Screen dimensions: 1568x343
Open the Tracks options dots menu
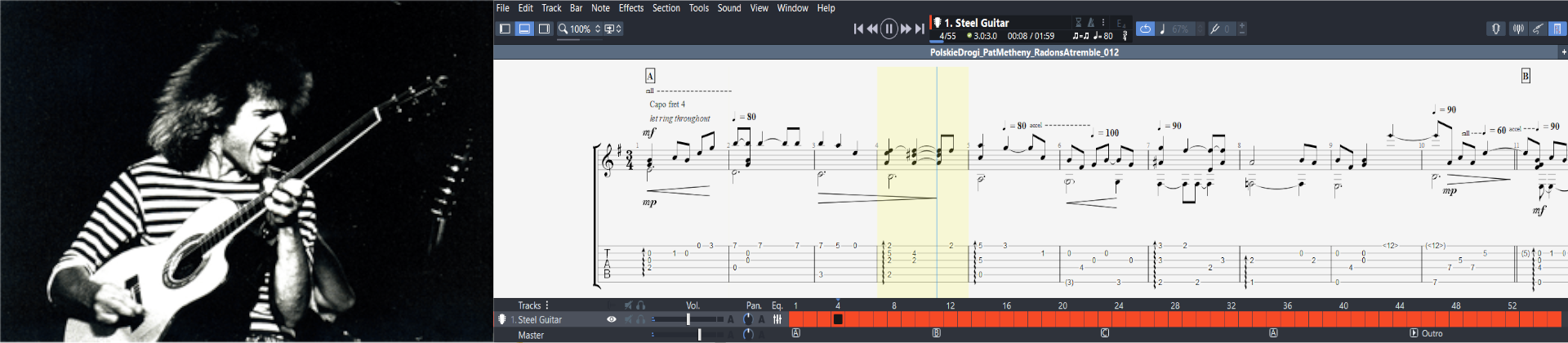[547, 305]
